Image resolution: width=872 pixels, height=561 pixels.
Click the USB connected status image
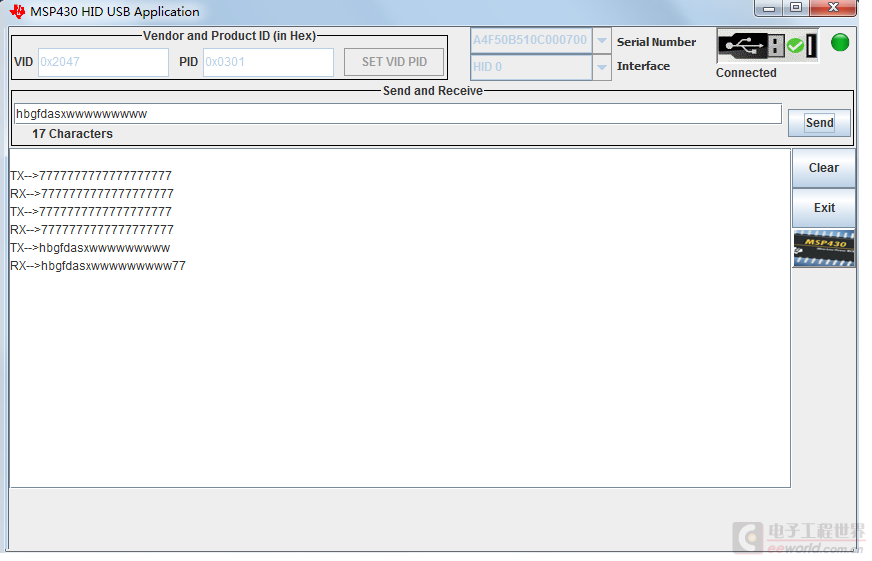click(x=767, y=46)
